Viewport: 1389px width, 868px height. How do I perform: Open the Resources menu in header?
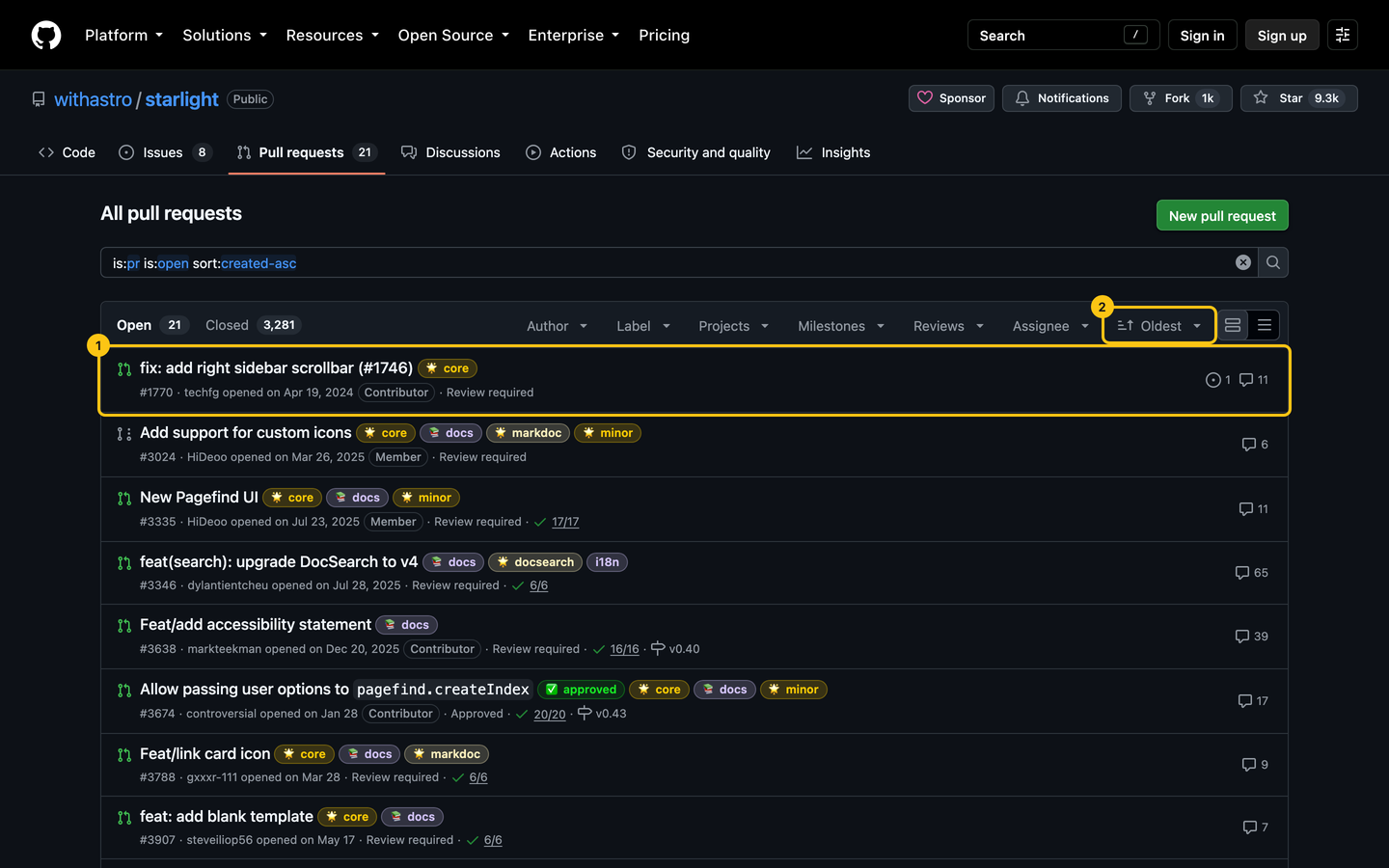(x=332, y=36)
